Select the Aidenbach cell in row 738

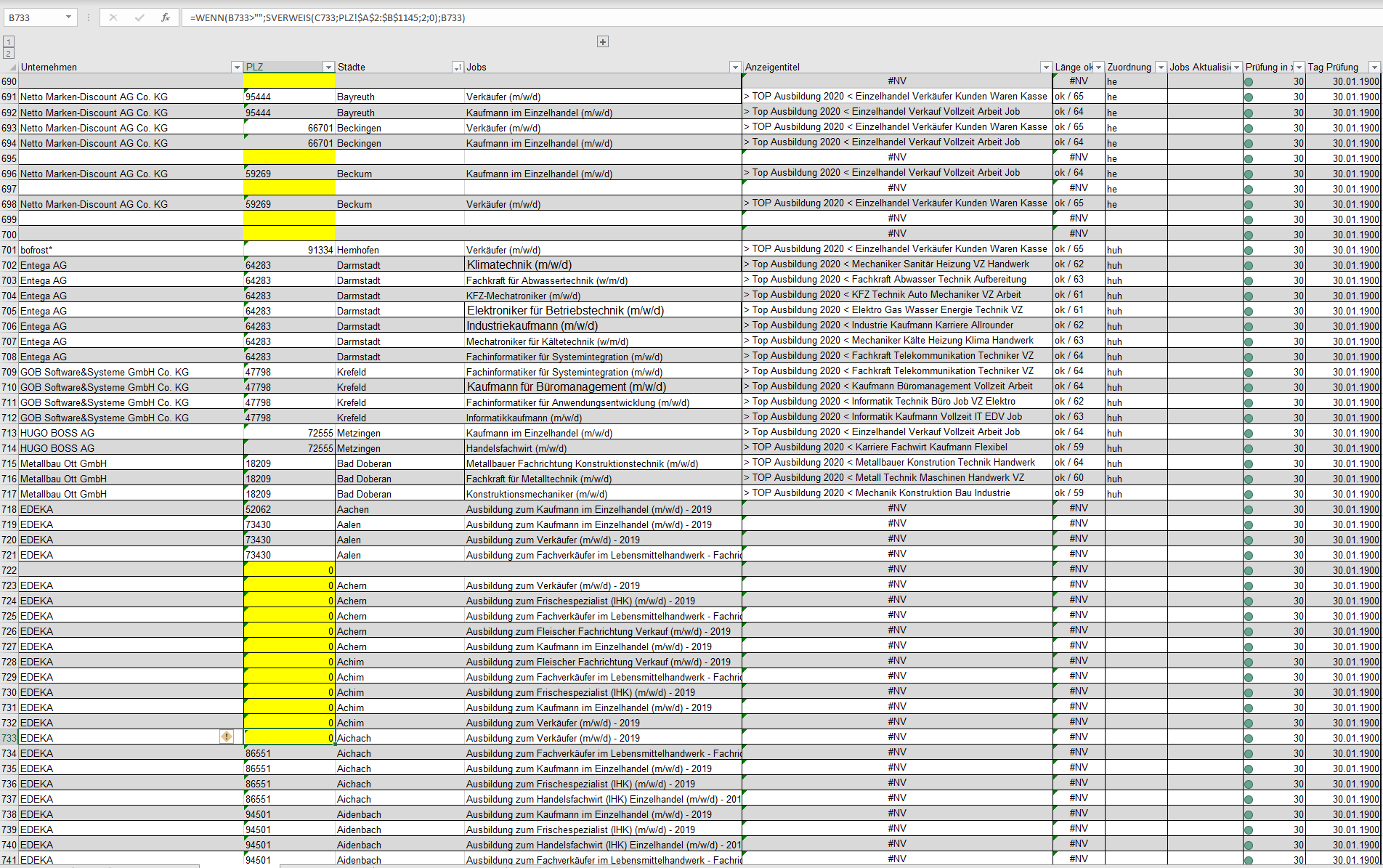pyautogui.click(x=400, y=814)
